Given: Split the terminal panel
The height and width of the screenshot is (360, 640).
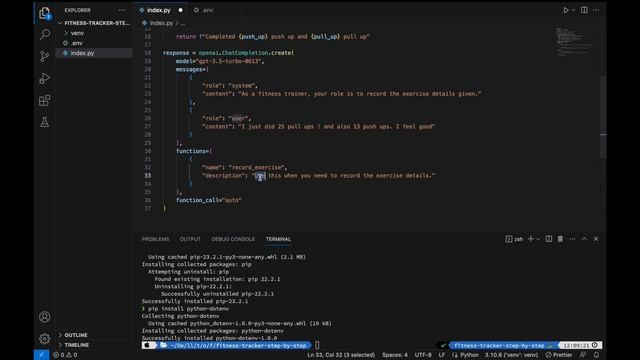Looking at the screenshot, I should pyautogui.click(x=549, y=239).
